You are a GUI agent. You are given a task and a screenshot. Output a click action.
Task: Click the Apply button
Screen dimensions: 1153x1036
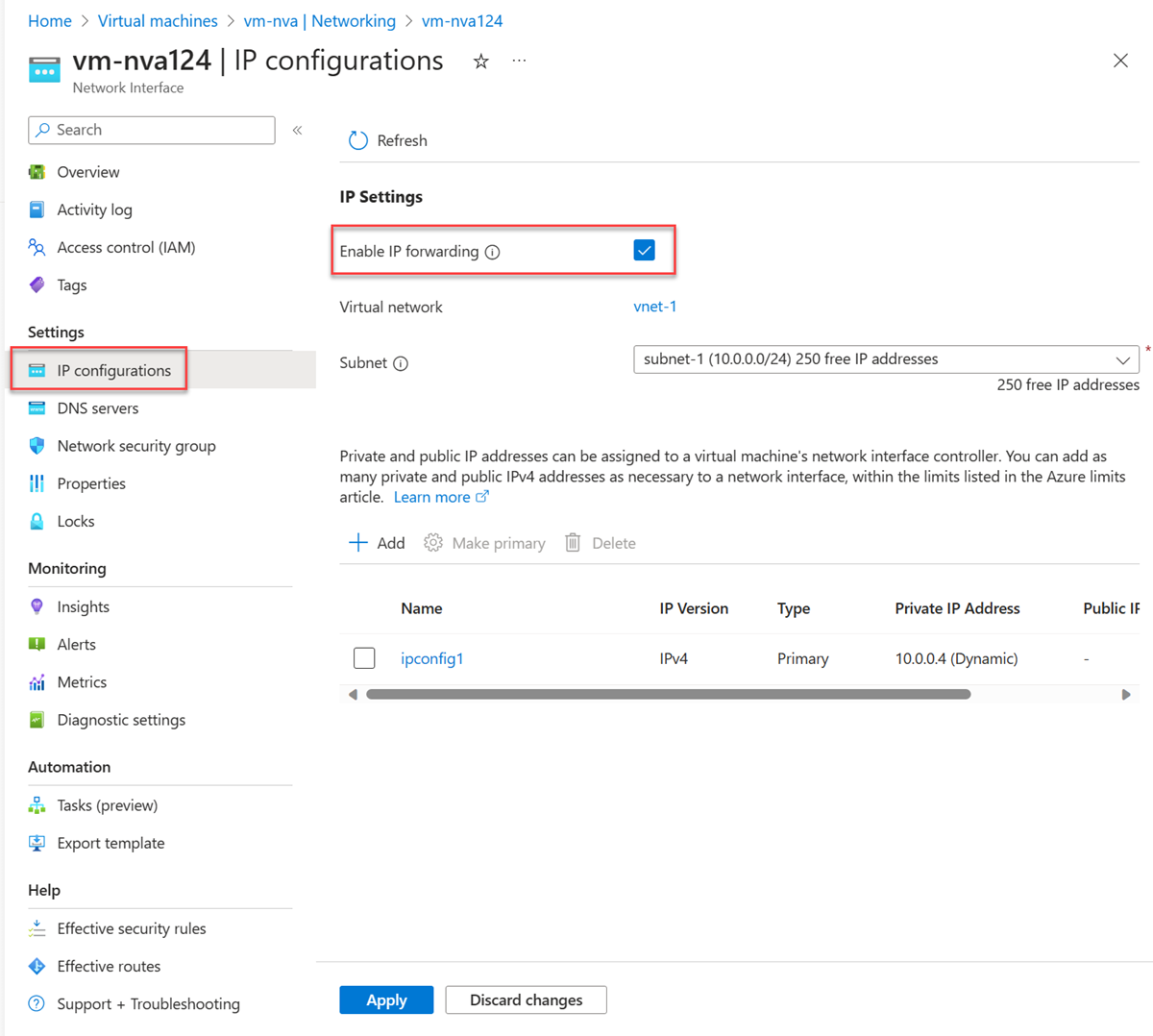[x=386, y=999]
